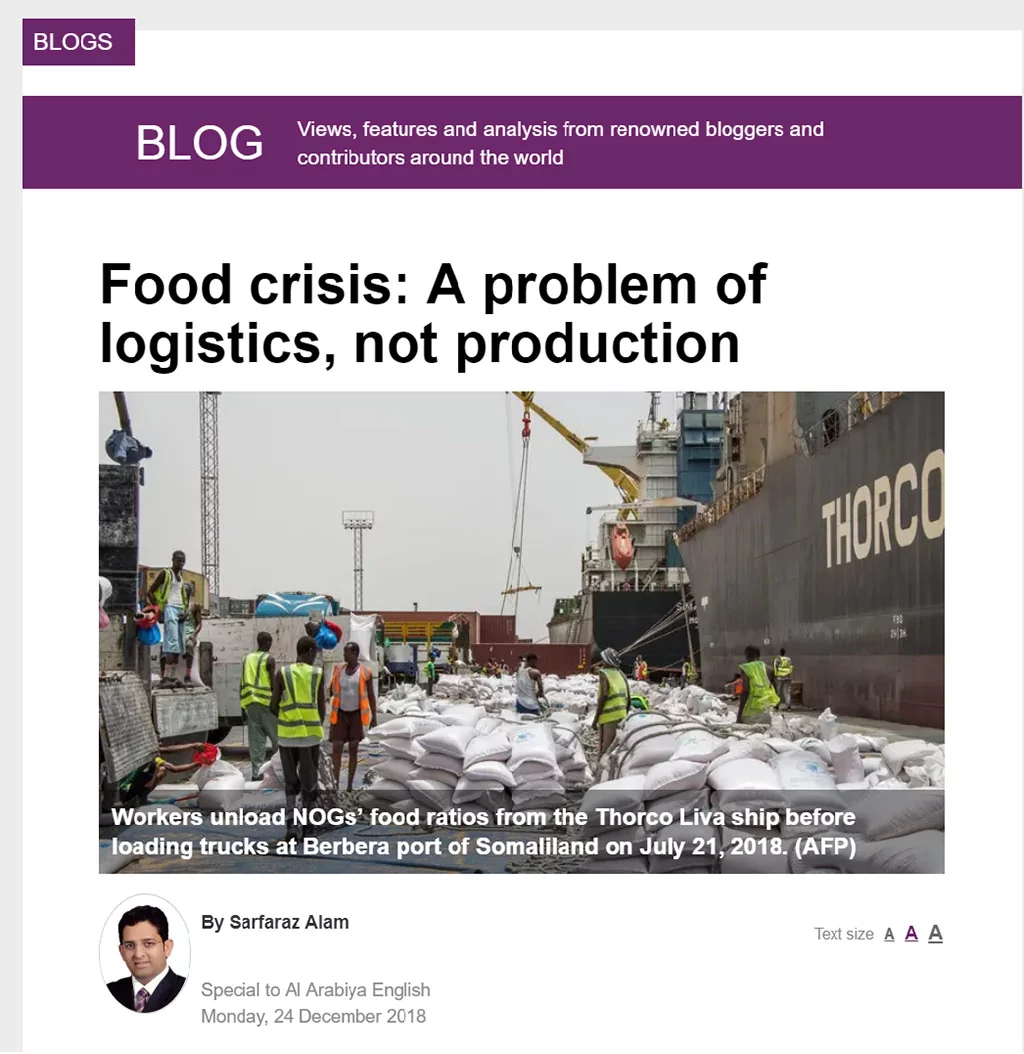Viewport: 1024px width, 1054px height.
Task: Open Sarfaraz Alam's author portrait
Action: click(145, 954)
